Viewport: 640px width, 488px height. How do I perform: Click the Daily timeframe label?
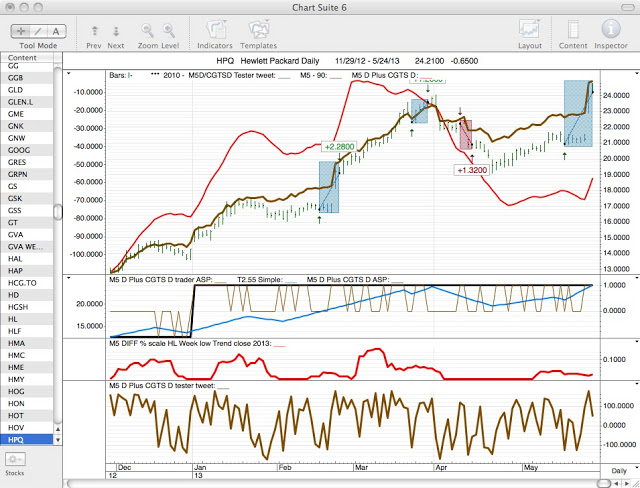click(x=619, y=471)
